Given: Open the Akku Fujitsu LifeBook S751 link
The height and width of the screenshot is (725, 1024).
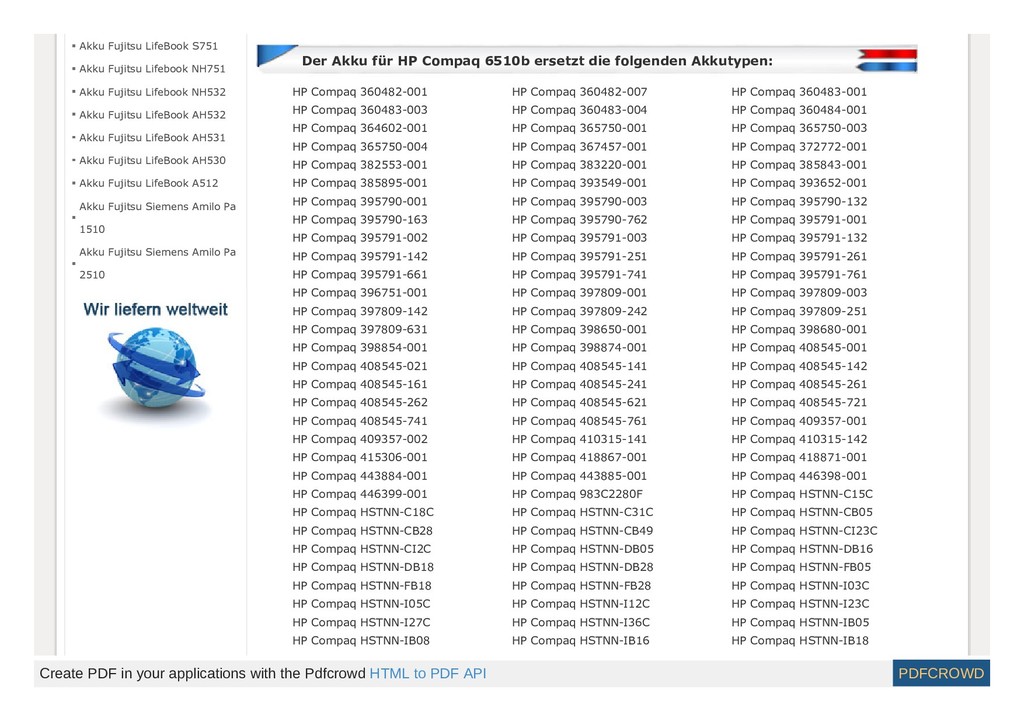Looking at the screenshot, I should click(x=148, y=46).
